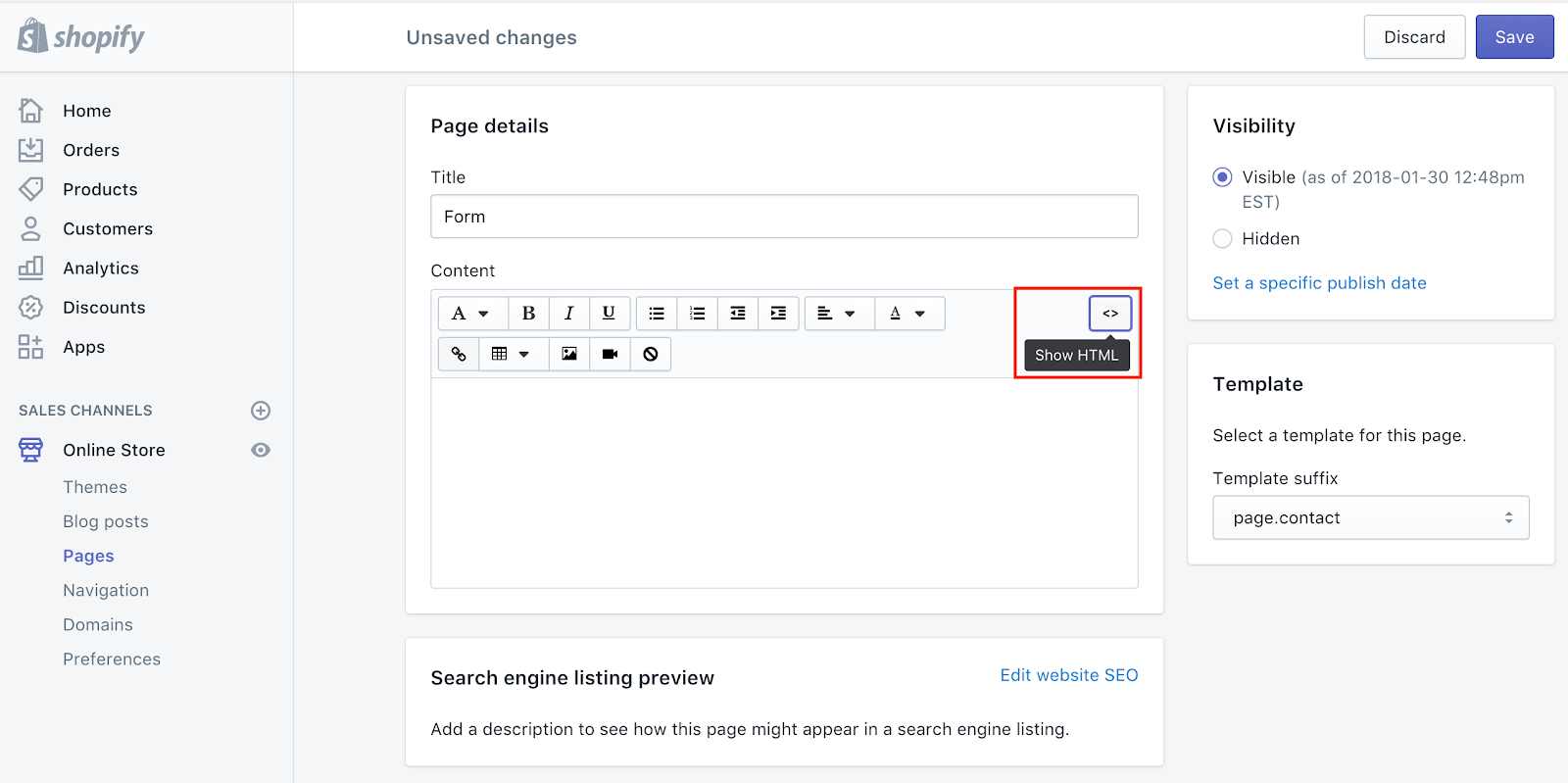This screenshot has height=783, width=1568.
Task: Open the text alignment dropdown
Action: pyautogui.click(x=837, y=314)
